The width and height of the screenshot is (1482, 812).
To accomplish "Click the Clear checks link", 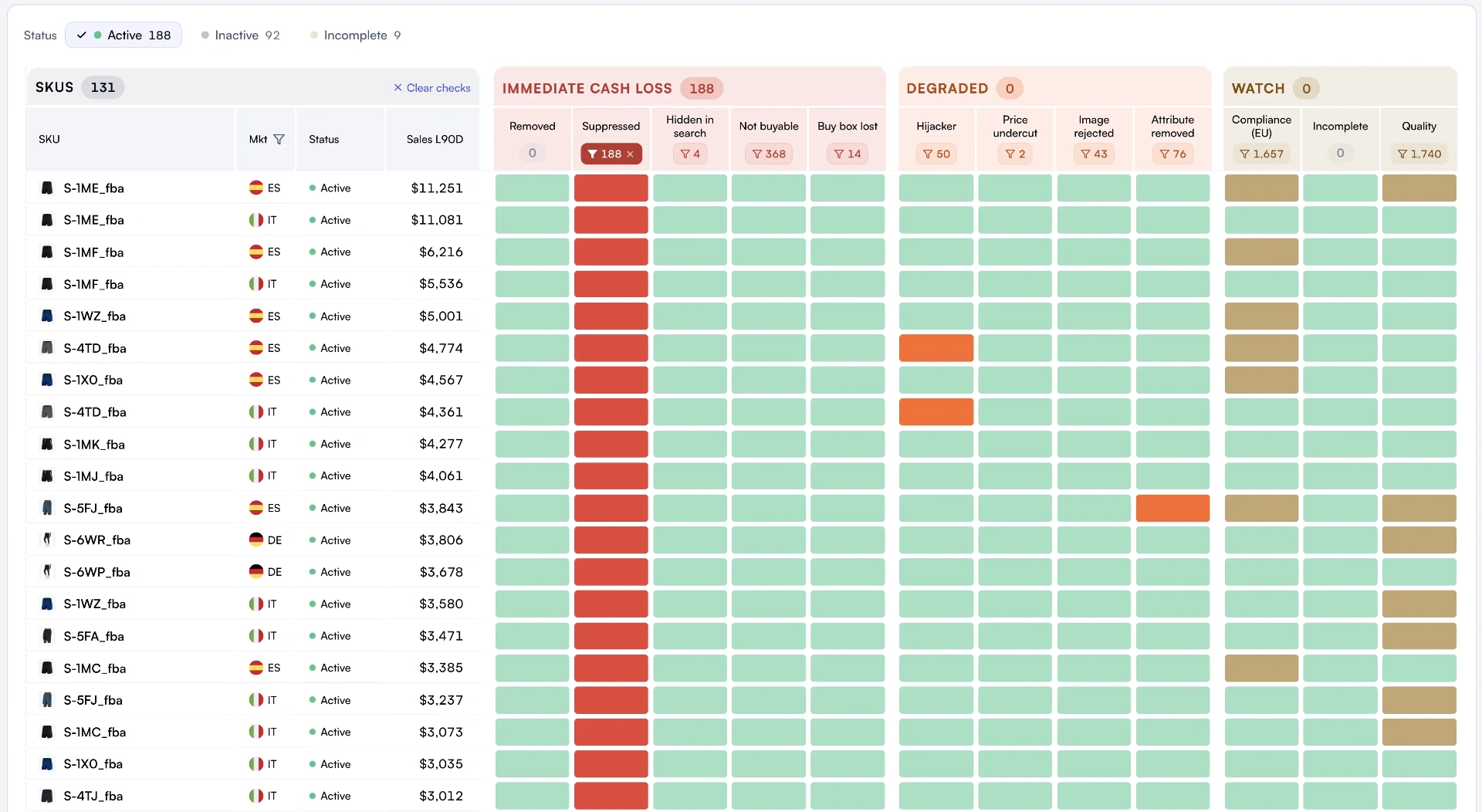I will coord(432,88).
